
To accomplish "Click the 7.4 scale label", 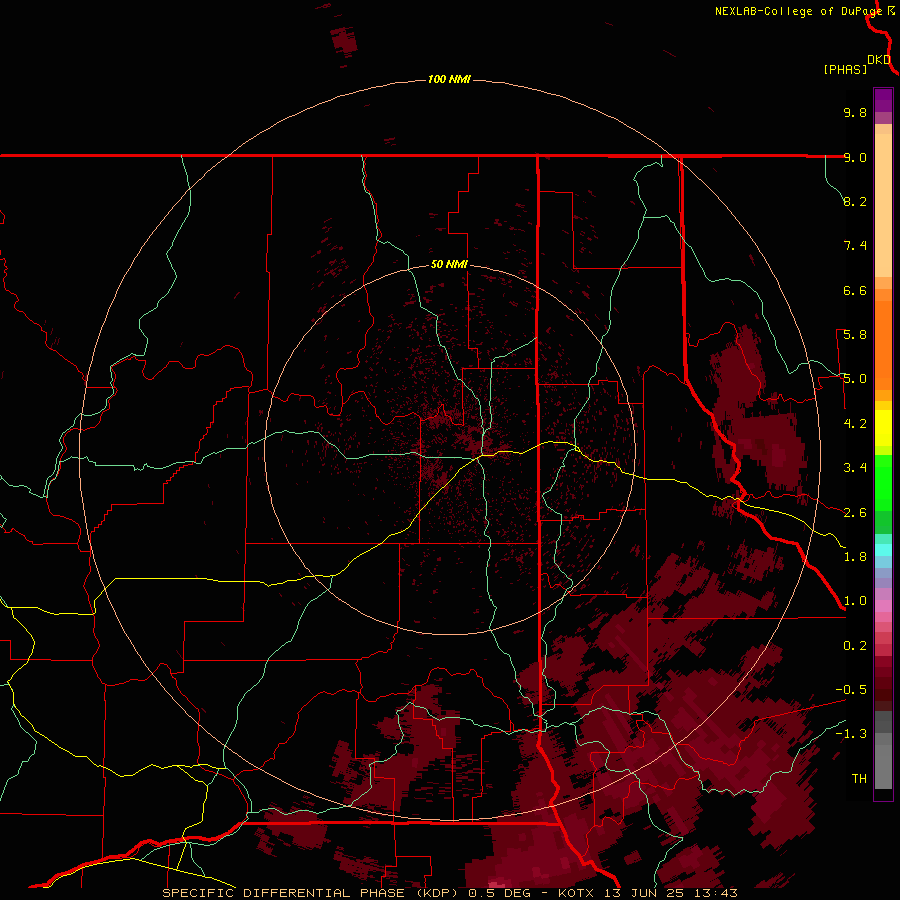I will [855, 246].
